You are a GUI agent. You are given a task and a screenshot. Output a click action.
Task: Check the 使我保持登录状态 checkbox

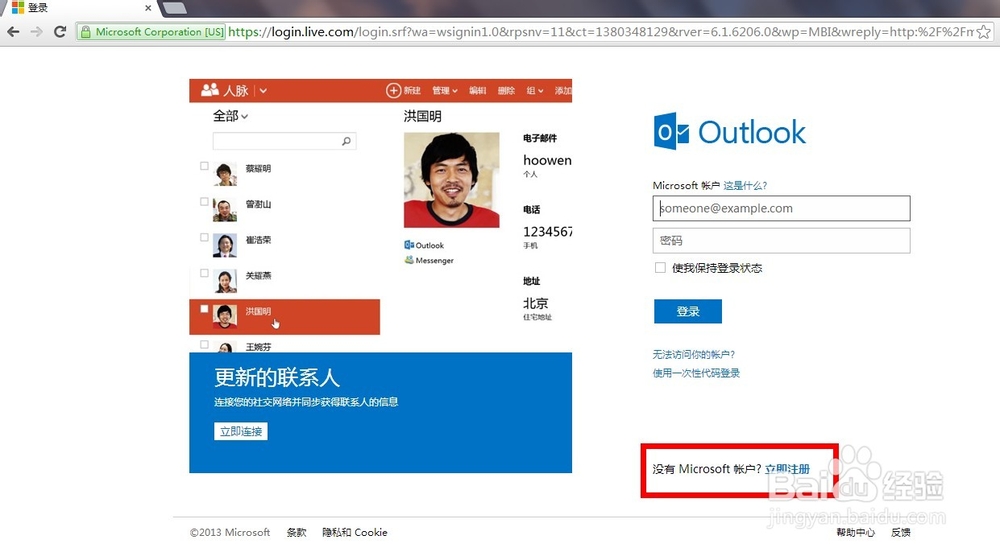[660, 268]
